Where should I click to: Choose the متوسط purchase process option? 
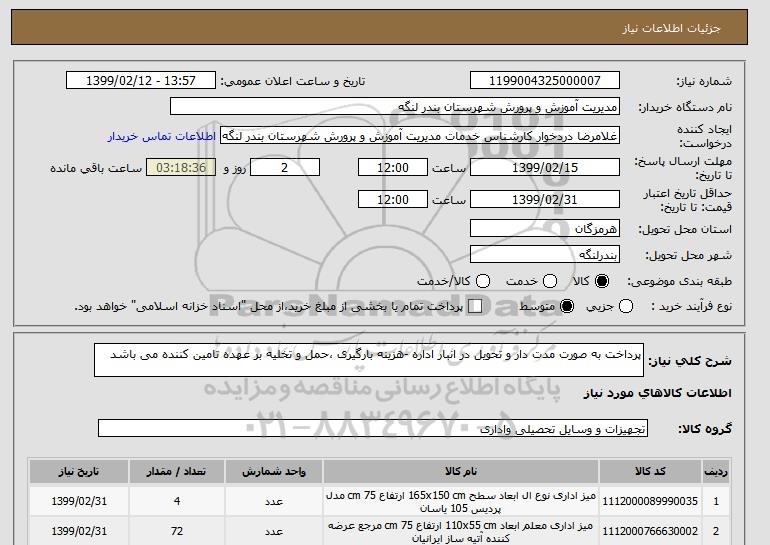(x=567, y=306)
